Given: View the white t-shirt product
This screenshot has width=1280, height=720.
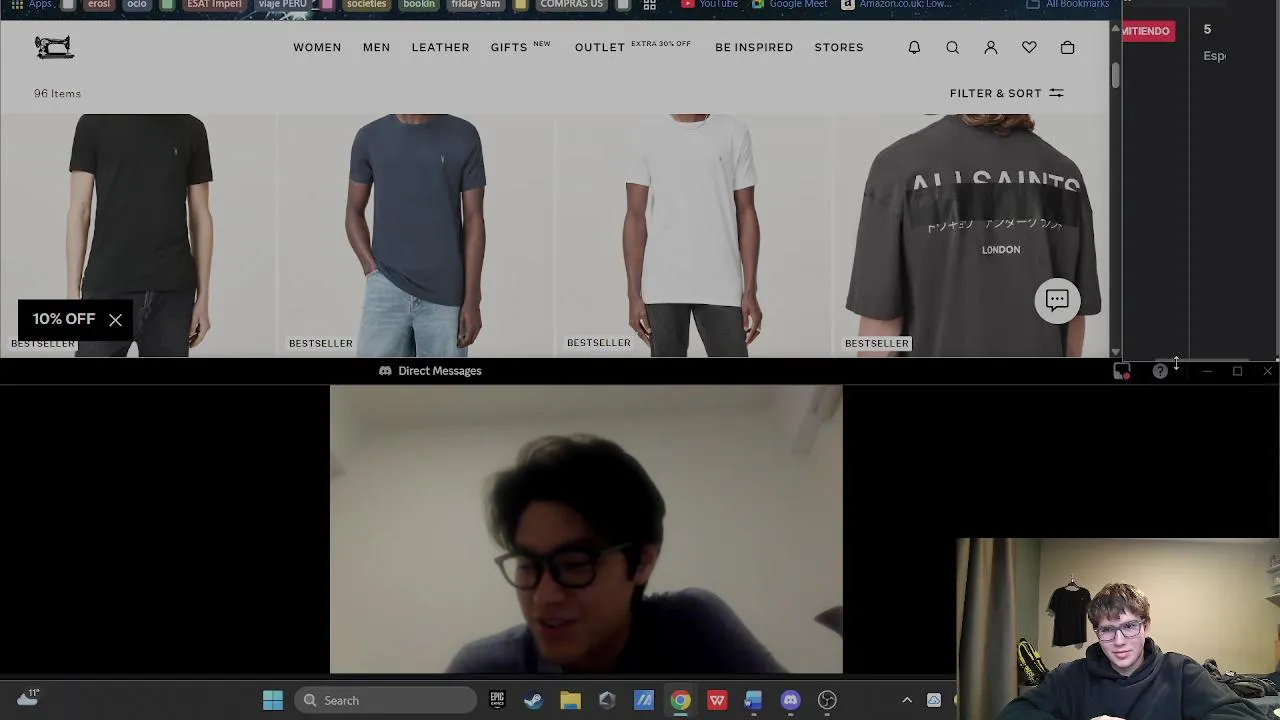Looking at the screenshot, I should (693, 235).
